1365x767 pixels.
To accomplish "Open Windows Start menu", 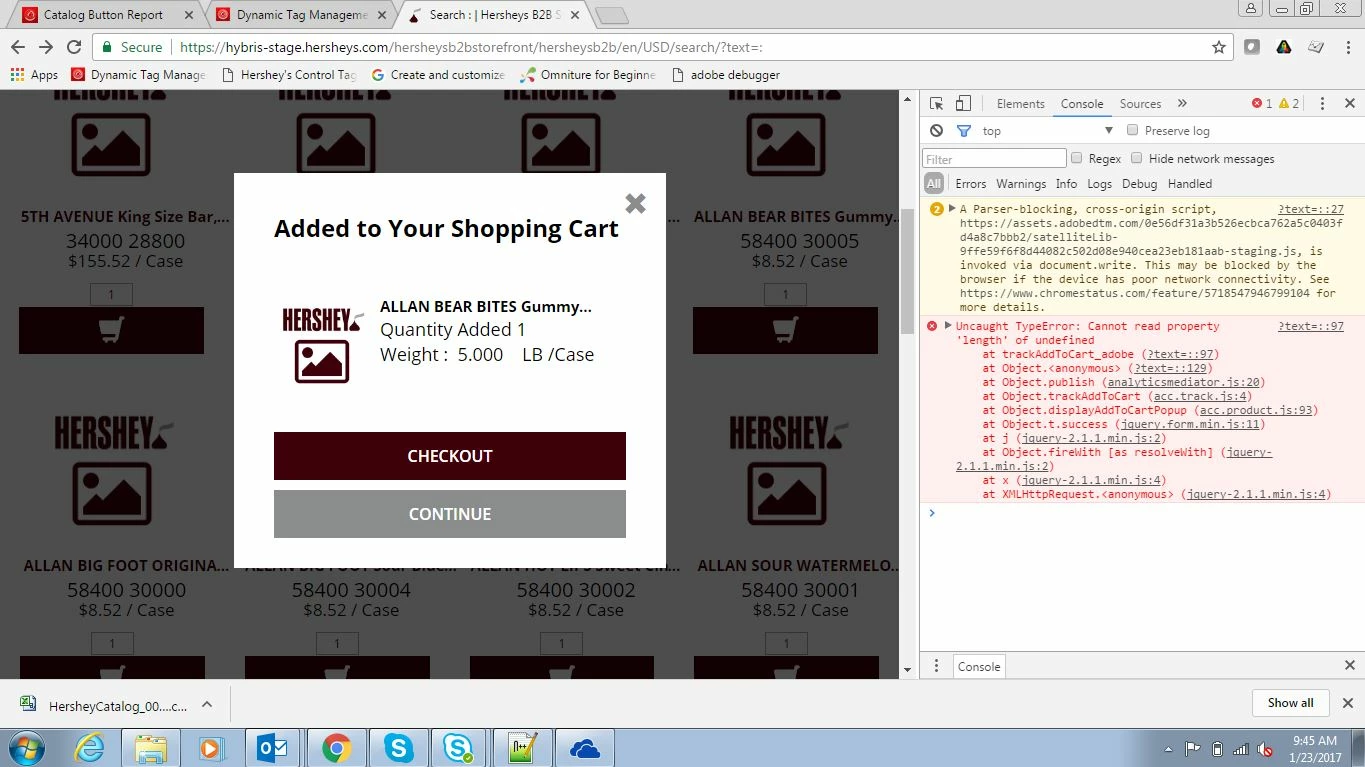I will 27,748.
